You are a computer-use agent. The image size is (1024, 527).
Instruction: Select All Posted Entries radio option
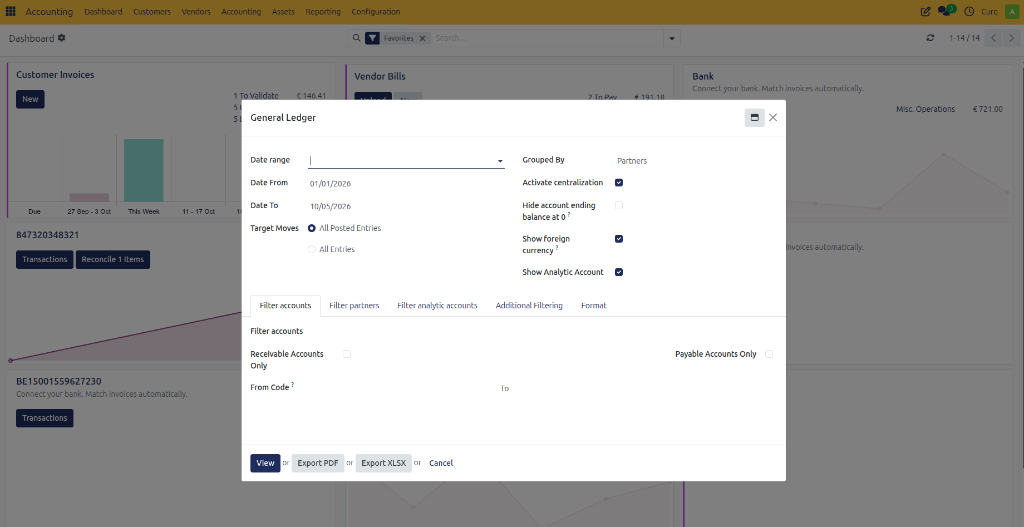pyautogui.click(x=312, y=229)
